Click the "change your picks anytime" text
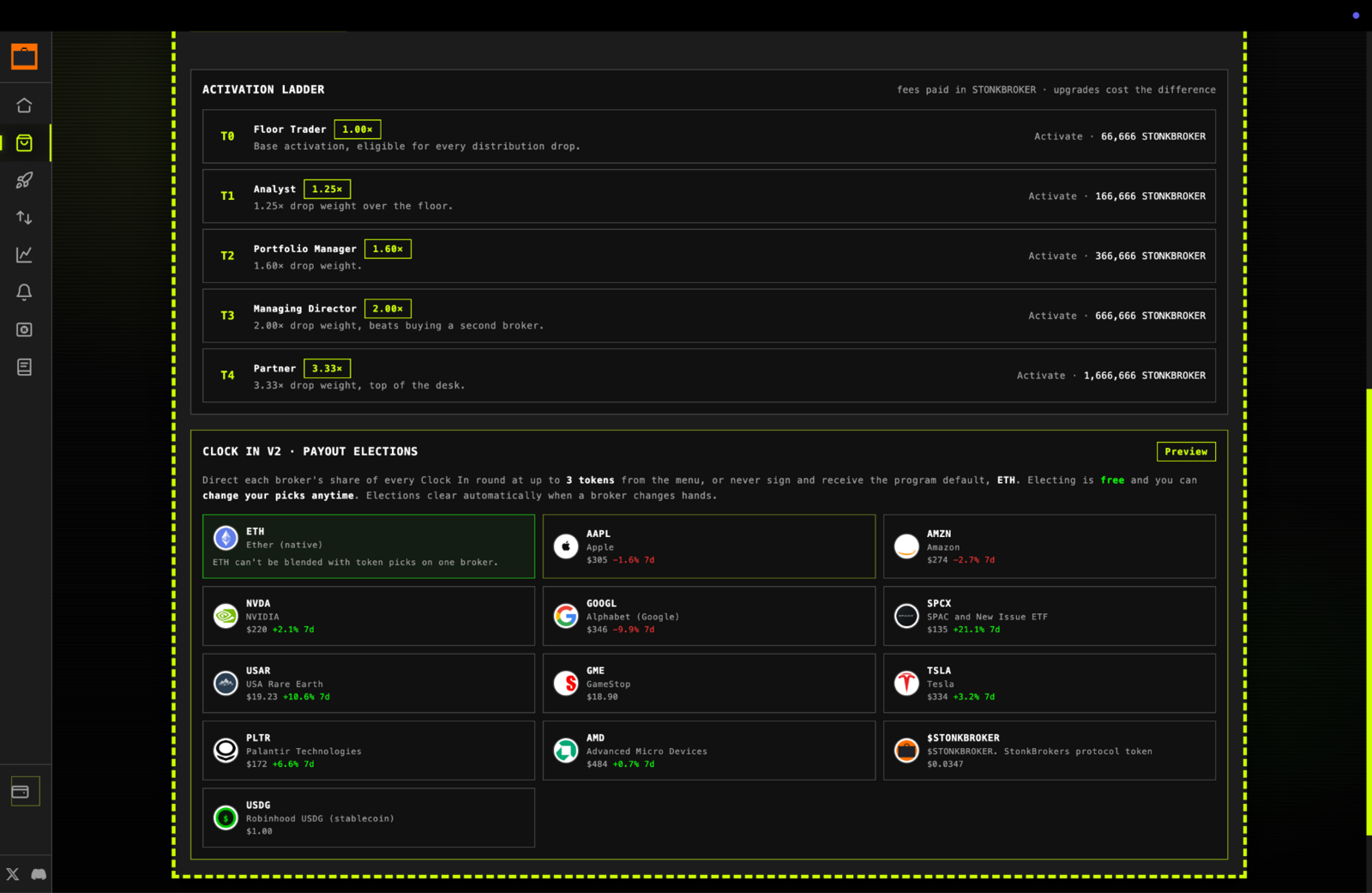 [x=279, y=496]
